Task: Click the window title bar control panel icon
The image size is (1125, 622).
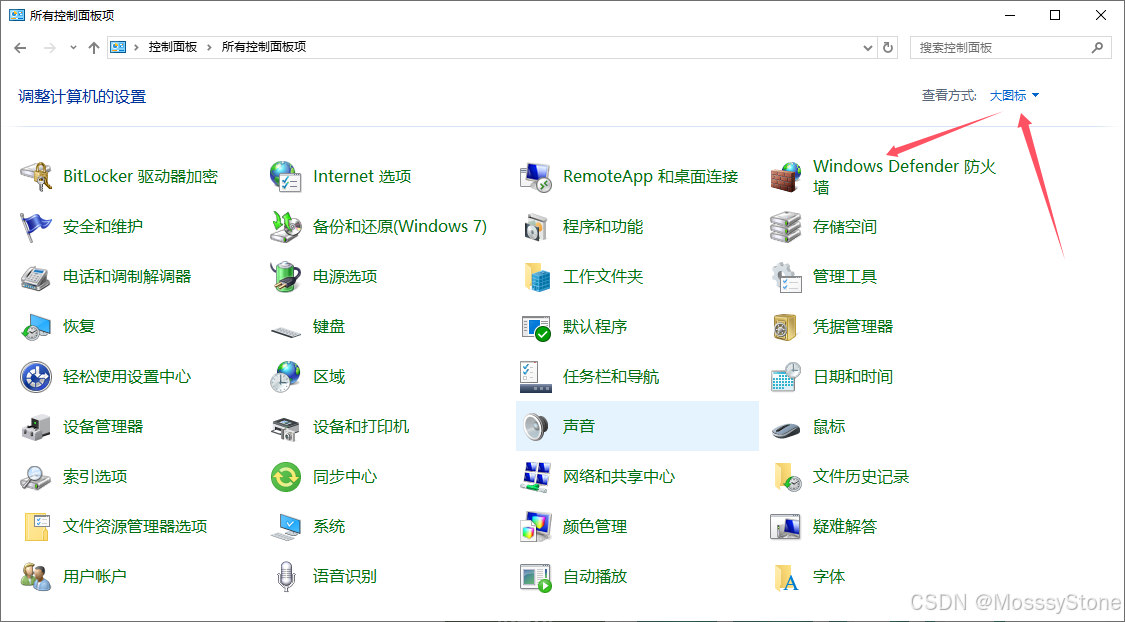Action: 17,15
